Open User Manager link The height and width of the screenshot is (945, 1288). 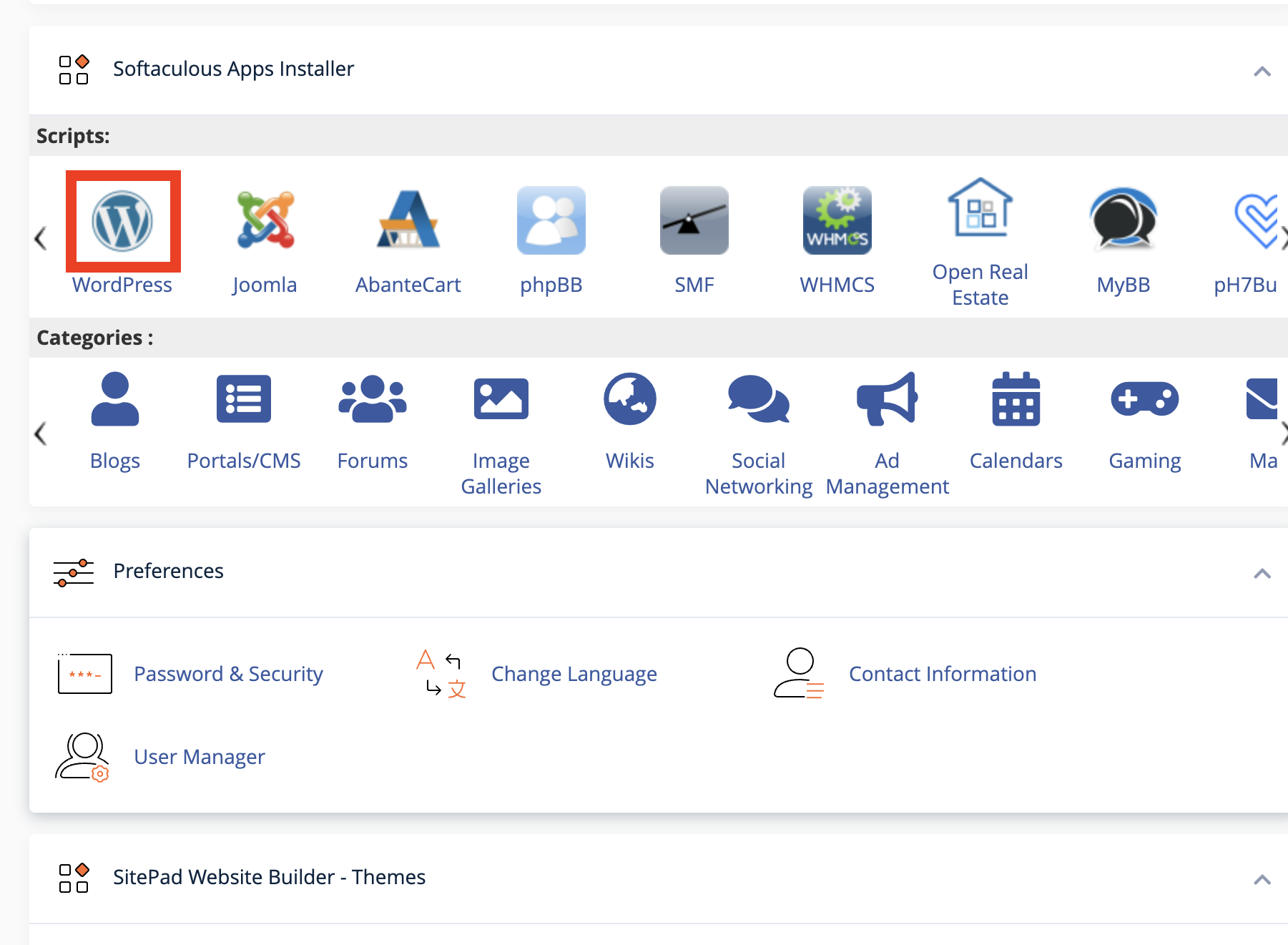[200, 757]
